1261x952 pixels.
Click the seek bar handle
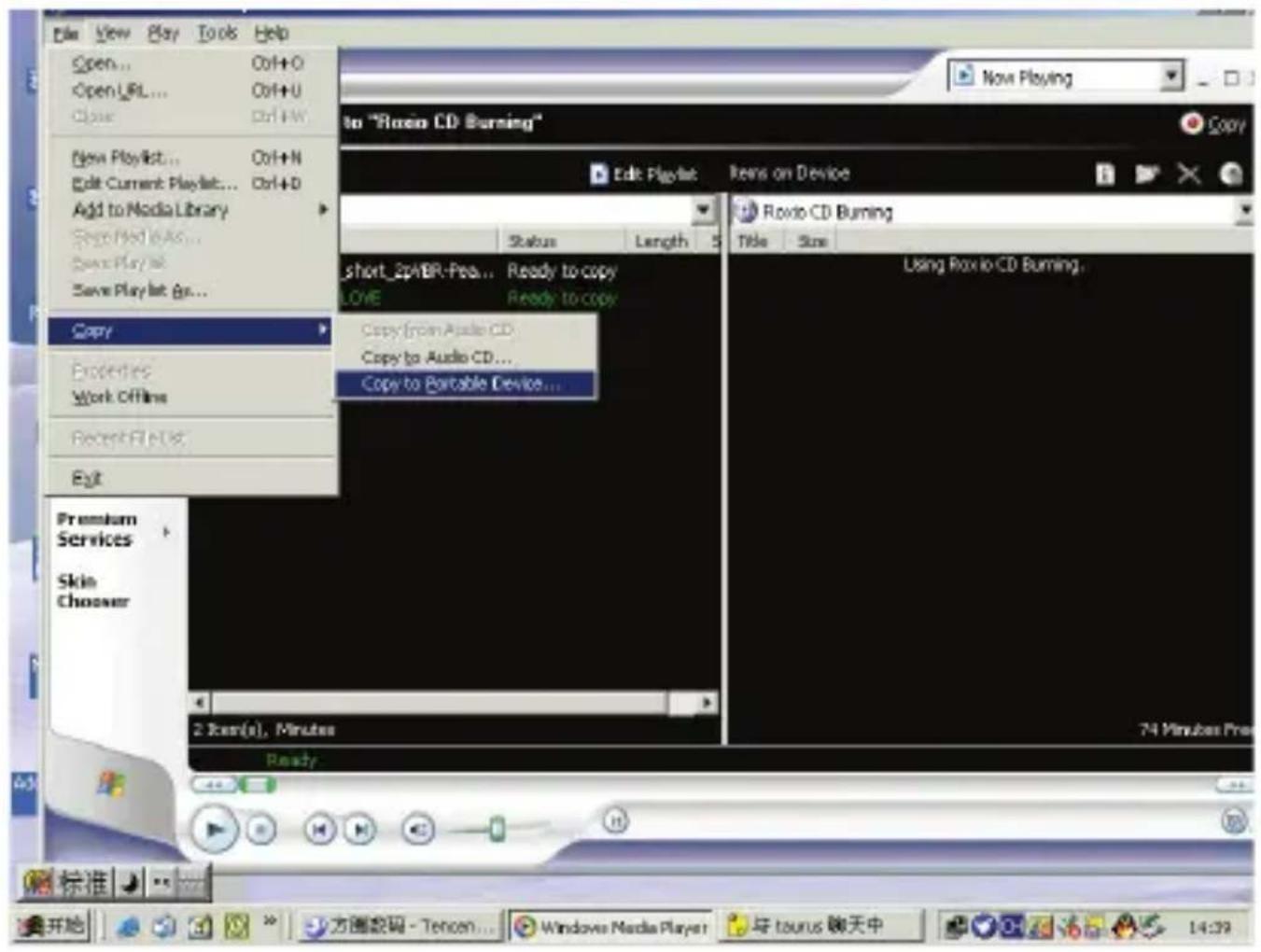click(258, 785)
